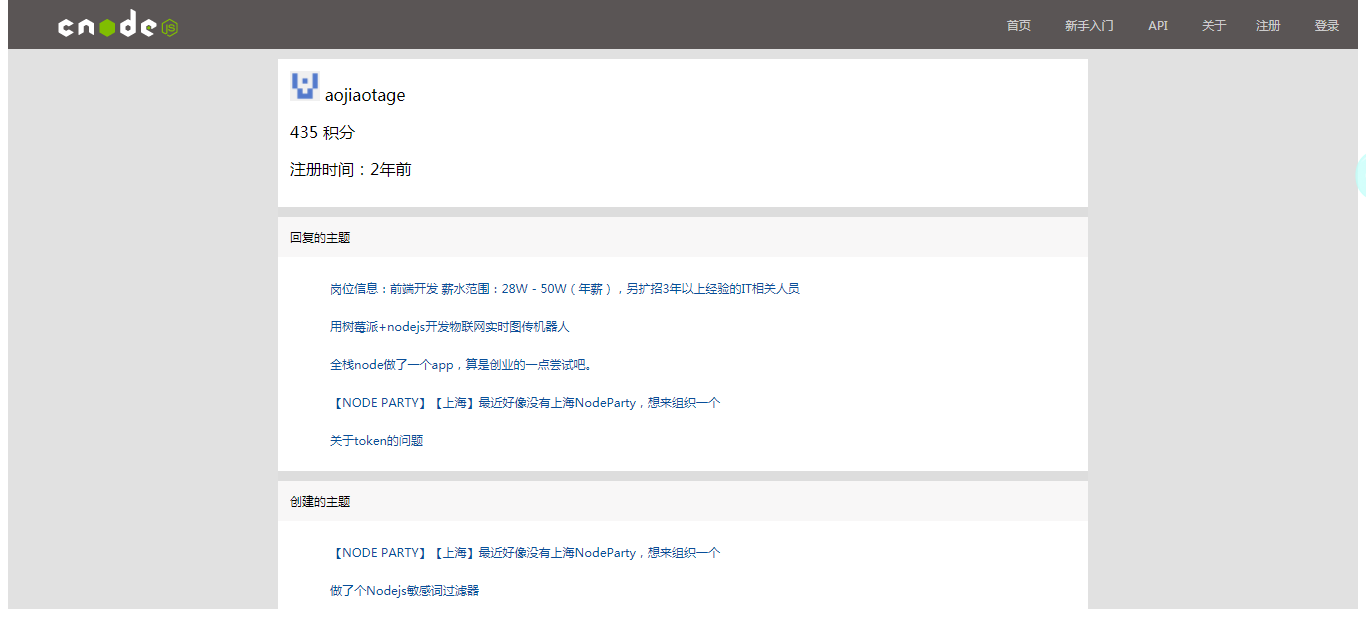
Task: Open the 树莓派+nodejs 物联网 topic link
Action: pos(450,327)
